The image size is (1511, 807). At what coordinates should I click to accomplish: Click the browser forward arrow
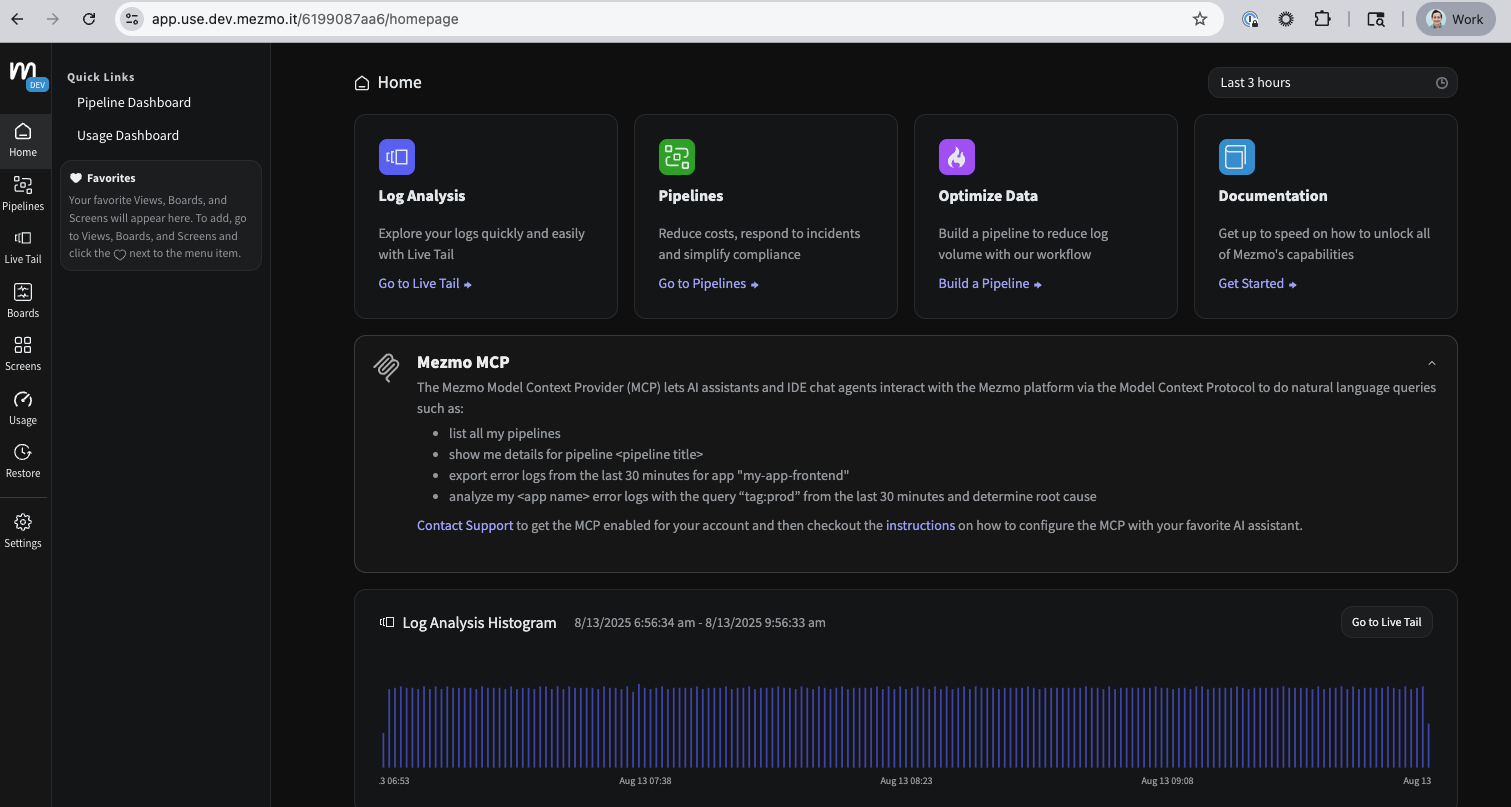53,19
